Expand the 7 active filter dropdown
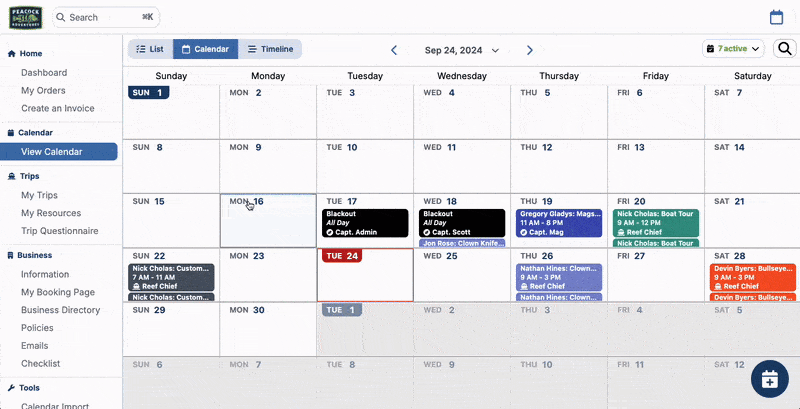This screenshot has height=409, width=800. coord(733,49)
